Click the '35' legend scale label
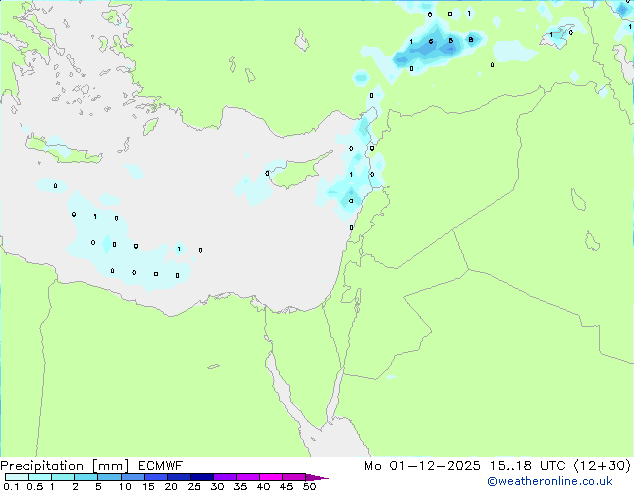The image size is (634, 490). point(240,486)
